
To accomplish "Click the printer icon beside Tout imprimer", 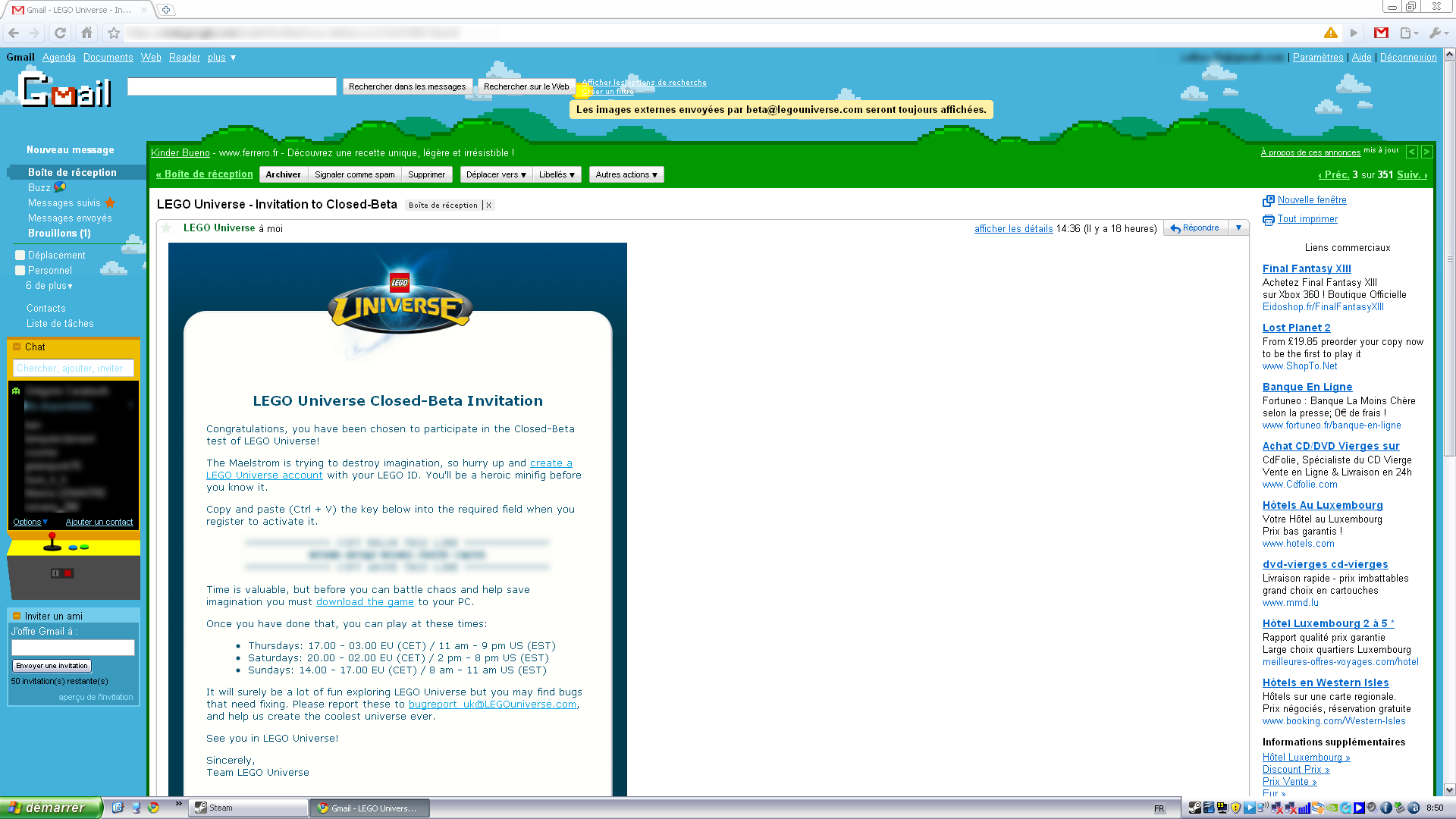I will pyautogui.click(x=1268, y=220).
